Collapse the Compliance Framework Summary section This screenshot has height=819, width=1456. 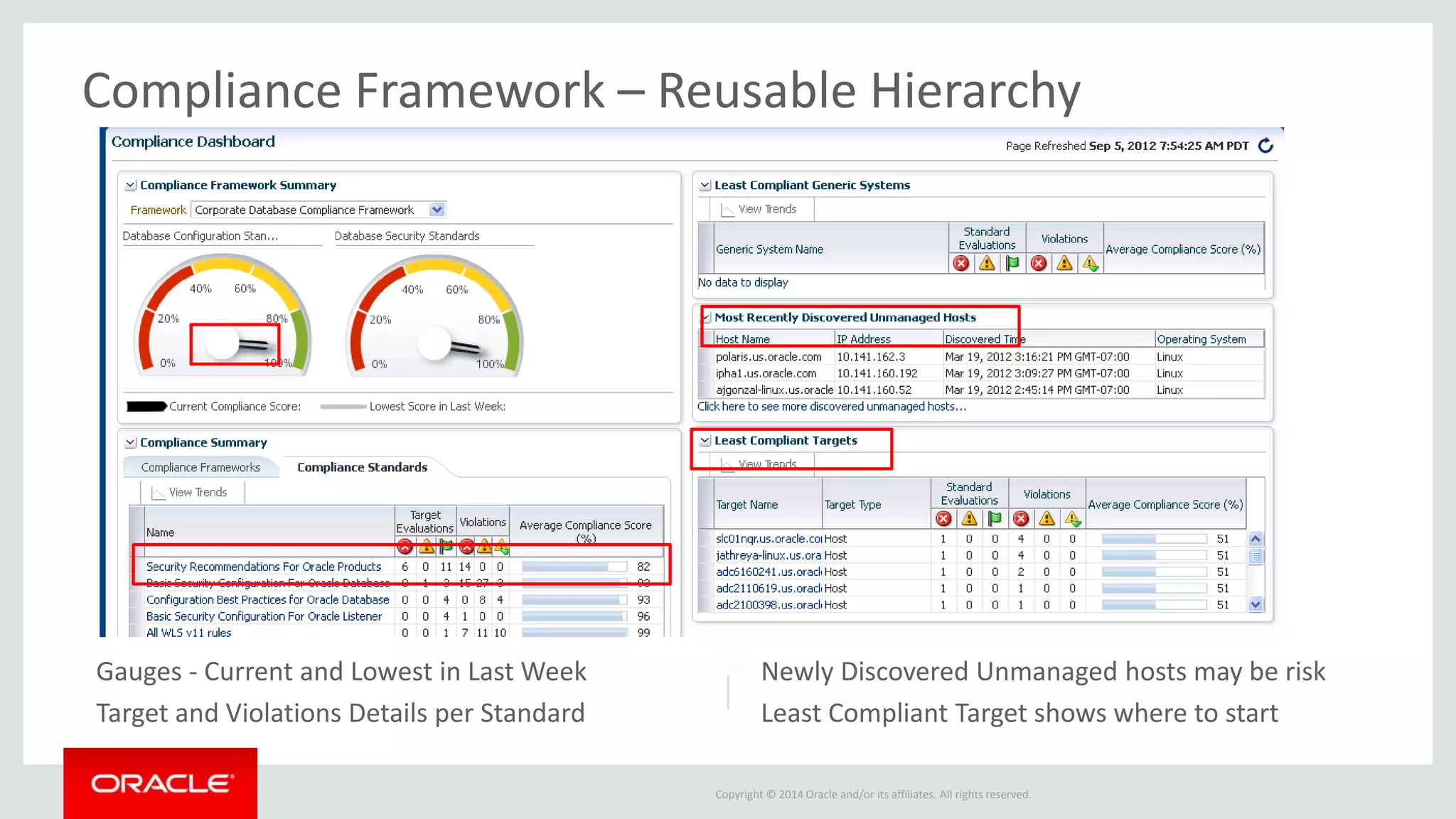(130, 186)
